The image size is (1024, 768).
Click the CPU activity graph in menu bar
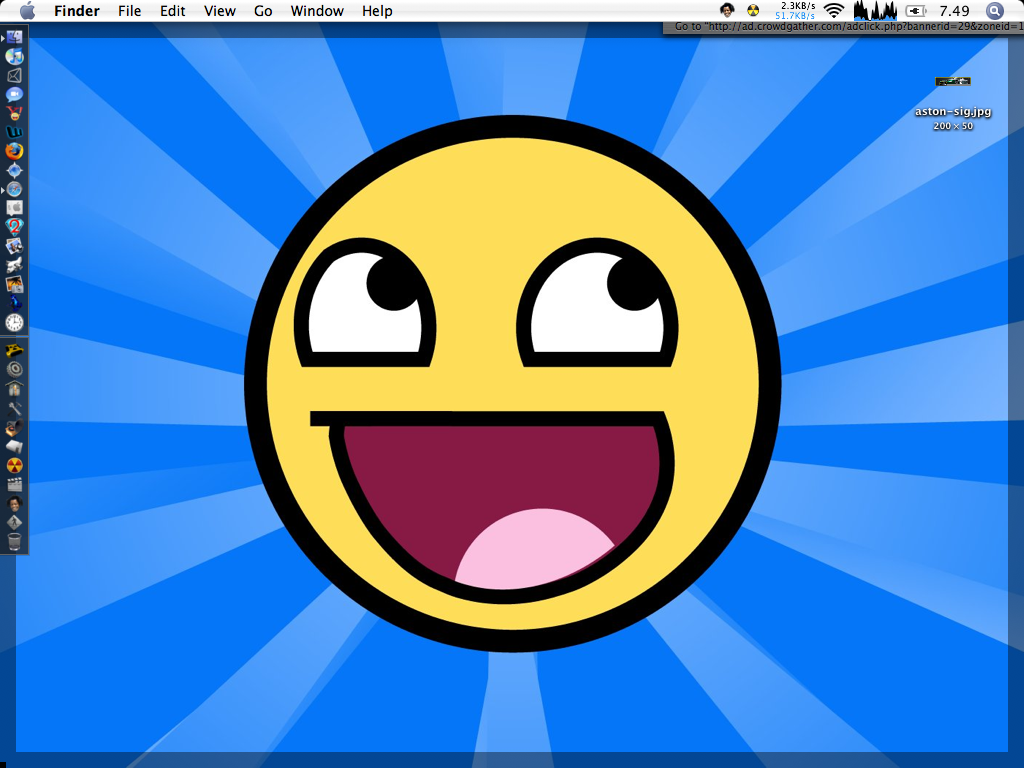(x=875, y=10)
